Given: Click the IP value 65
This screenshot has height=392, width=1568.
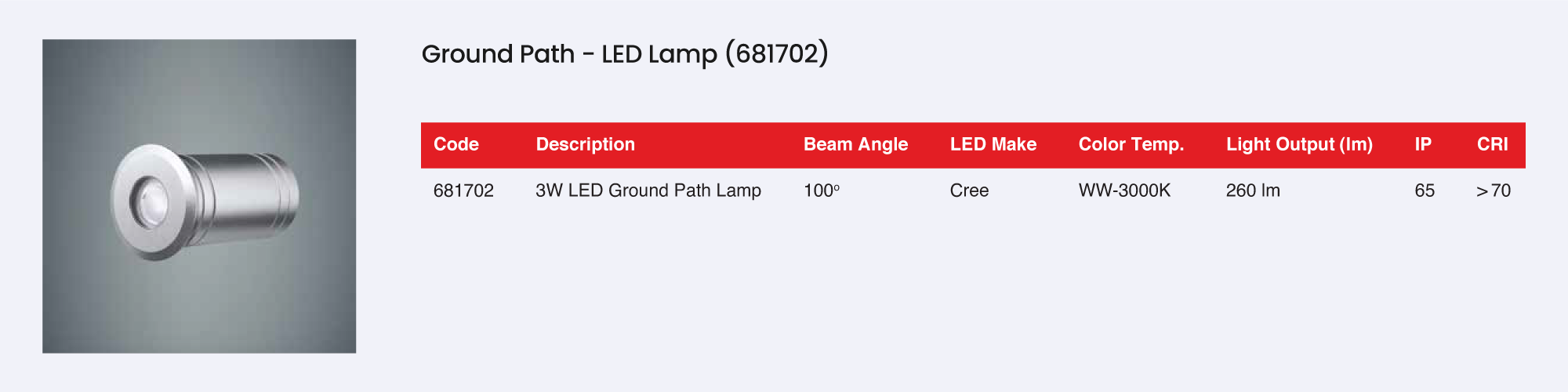Looking at the screenshot, I should coord(1425,191).
